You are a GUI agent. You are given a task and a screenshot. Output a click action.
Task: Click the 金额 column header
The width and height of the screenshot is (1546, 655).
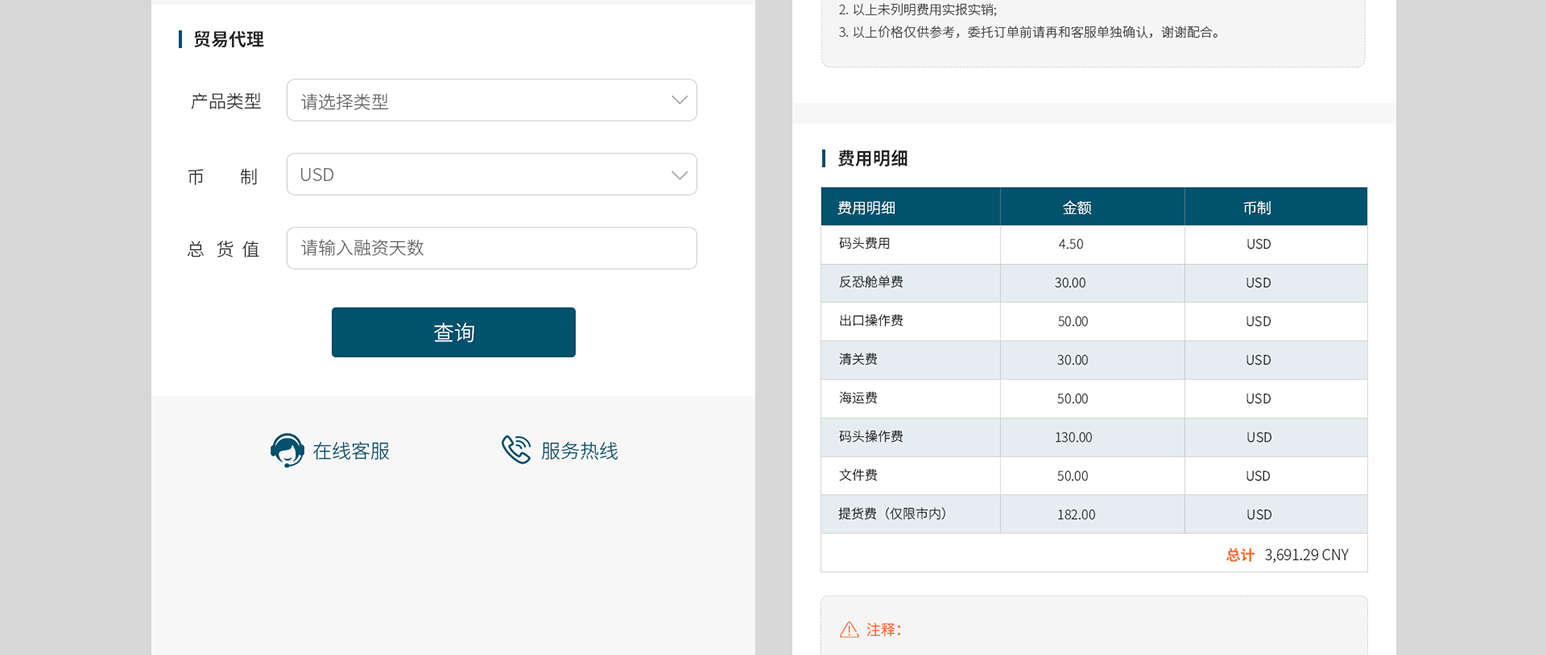point(1076,208)
